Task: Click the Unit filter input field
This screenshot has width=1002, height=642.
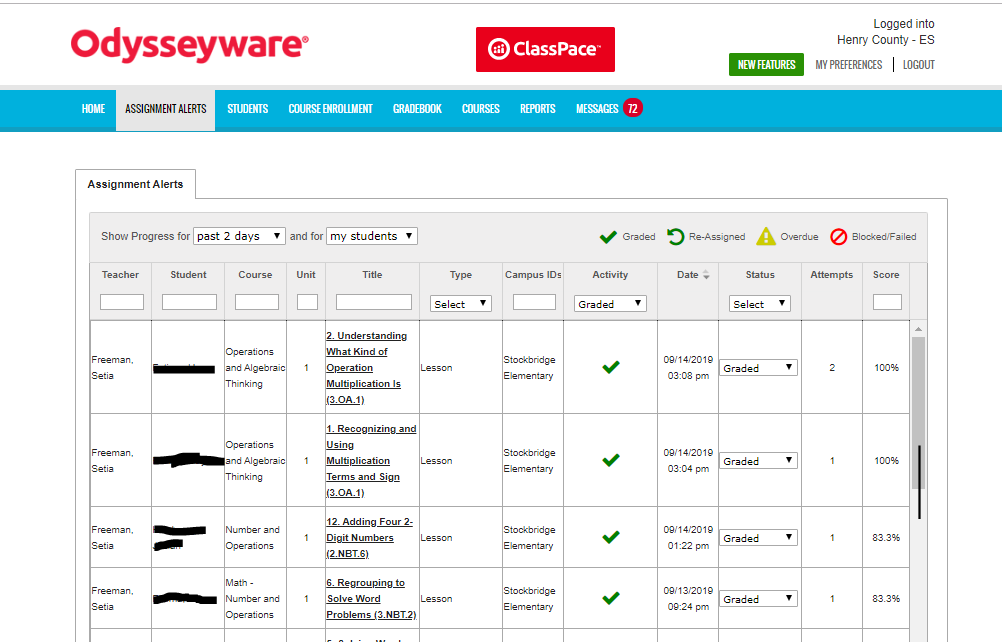Action: pyautogui.click(x=307, y=302)
